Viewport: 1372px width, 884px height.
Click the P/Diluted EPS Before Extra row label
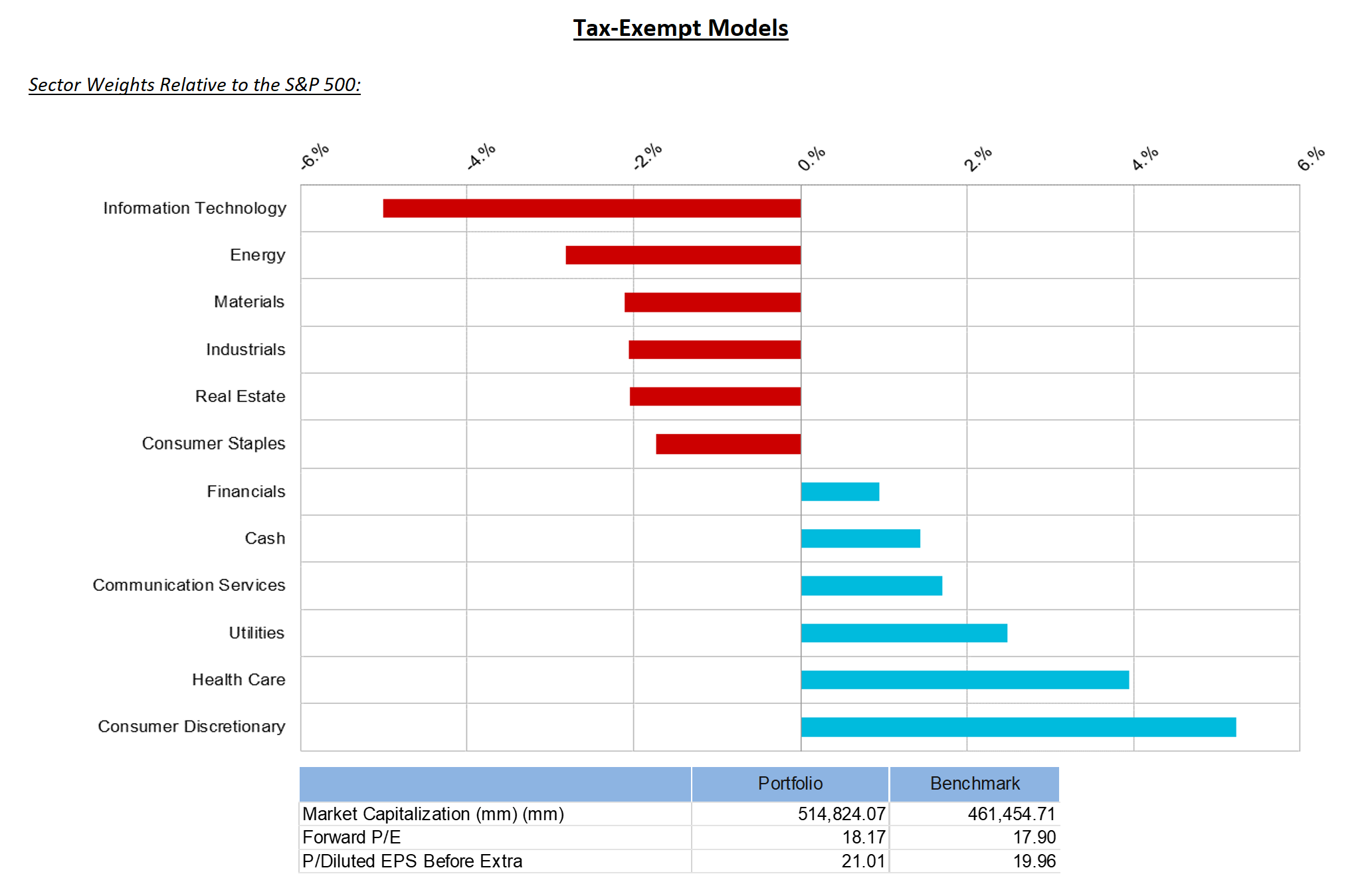tap(412, 861)
